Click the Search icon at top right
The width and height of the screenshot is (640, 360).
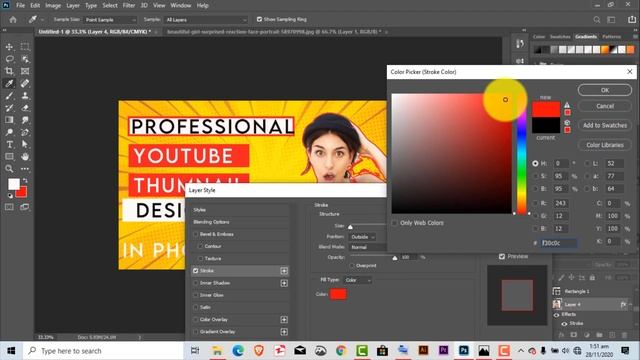pos(597,20)
